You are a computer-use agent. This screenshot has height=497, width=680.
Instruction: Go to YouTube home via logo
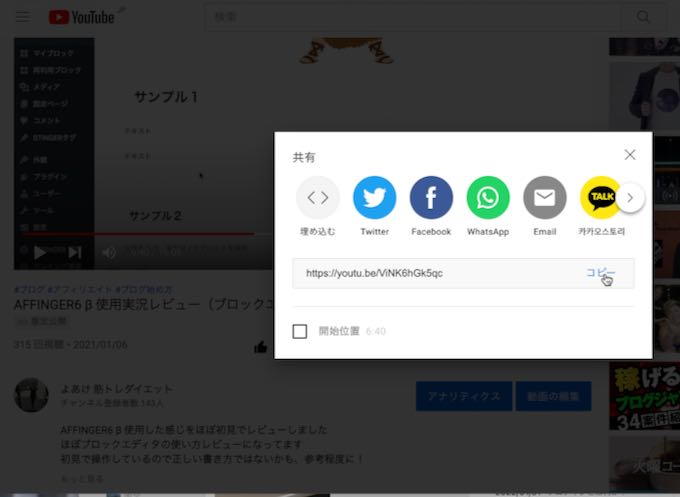click(82, 17)
